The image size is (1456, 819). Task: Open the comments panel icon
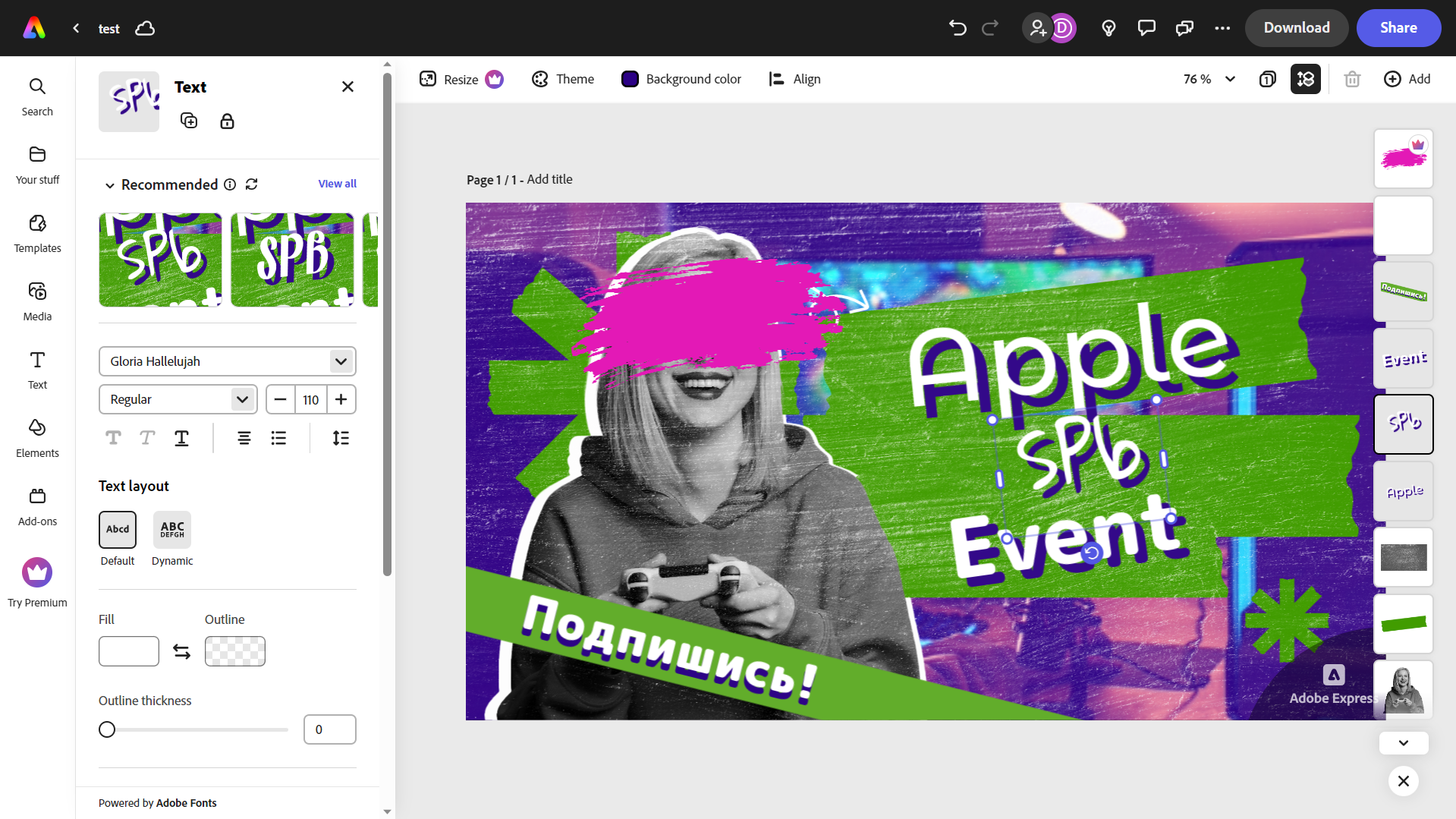coord(1146,28)
